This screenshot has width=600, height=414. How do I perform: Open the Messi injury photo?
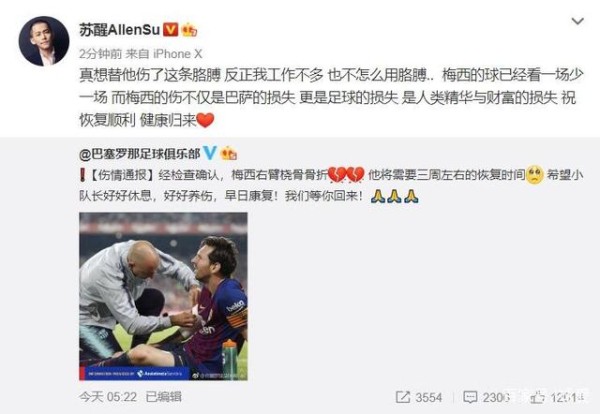point(163,297)
